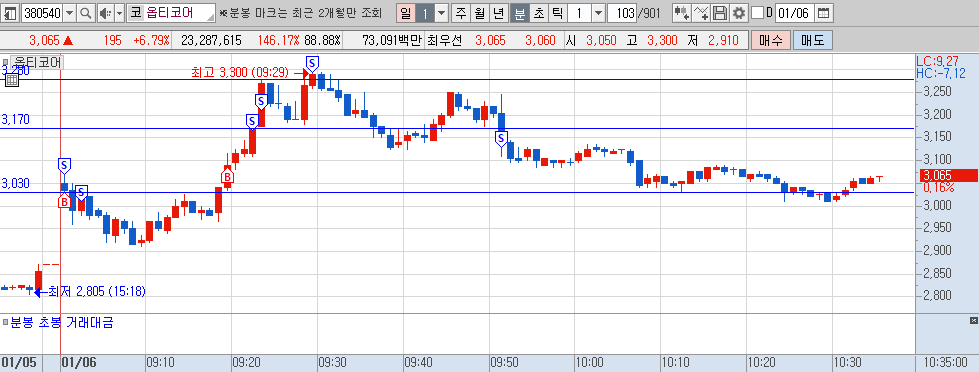Click the LC:9.27 indicator text

[x=938, y=61]
